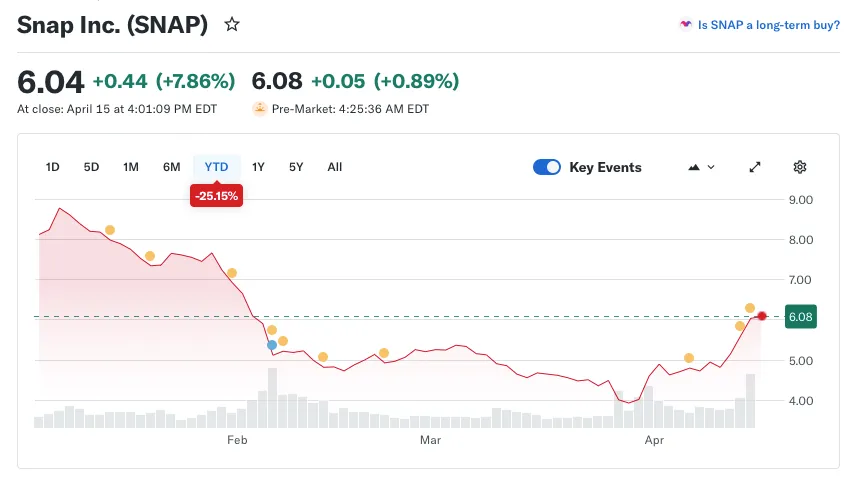Select the YTD range tab
This screenshot has width=859, height=478.
(216, 167)
